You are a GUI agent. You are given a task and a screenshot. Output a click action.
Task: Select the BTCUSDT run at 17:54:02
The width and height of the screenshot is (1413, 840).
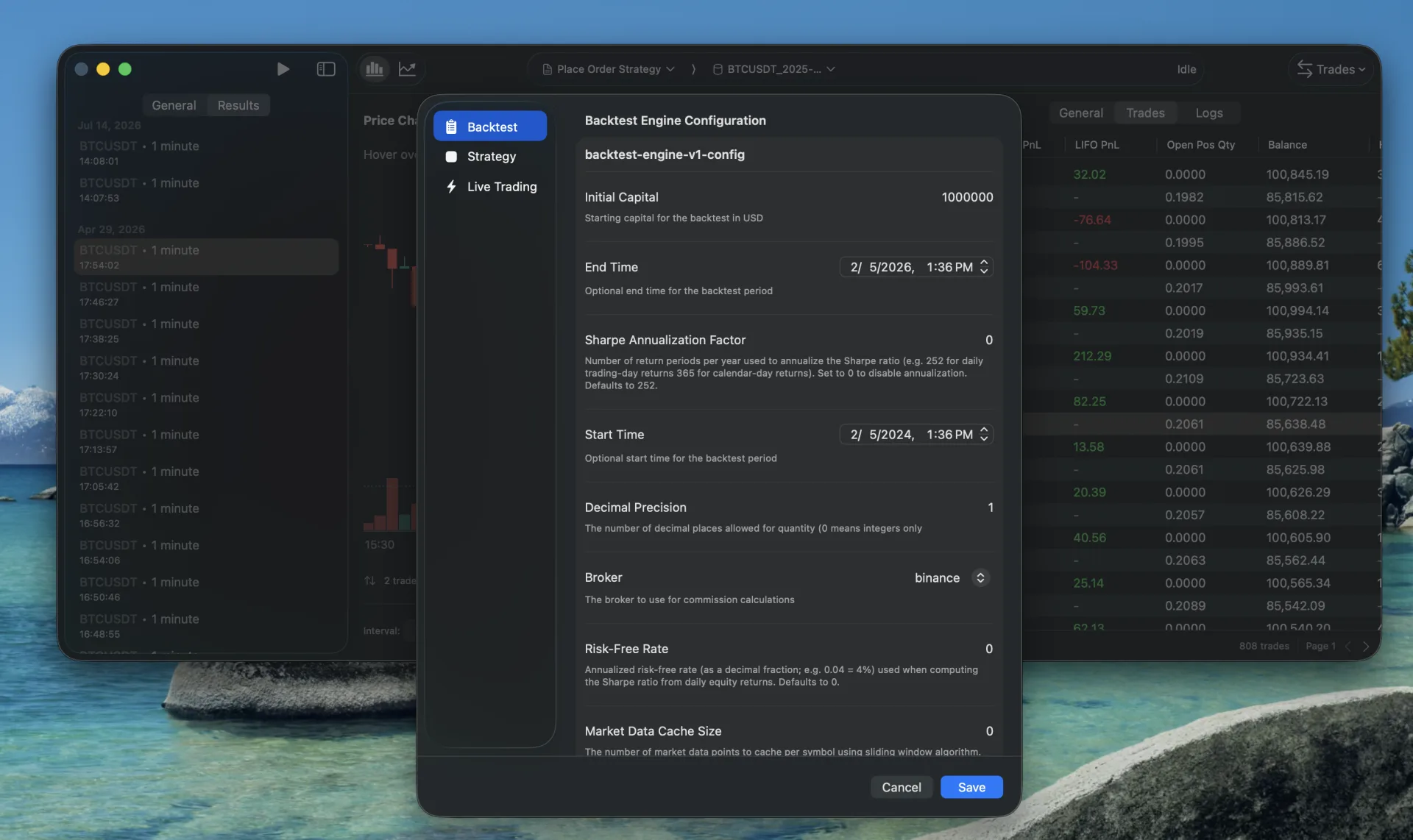206,257
